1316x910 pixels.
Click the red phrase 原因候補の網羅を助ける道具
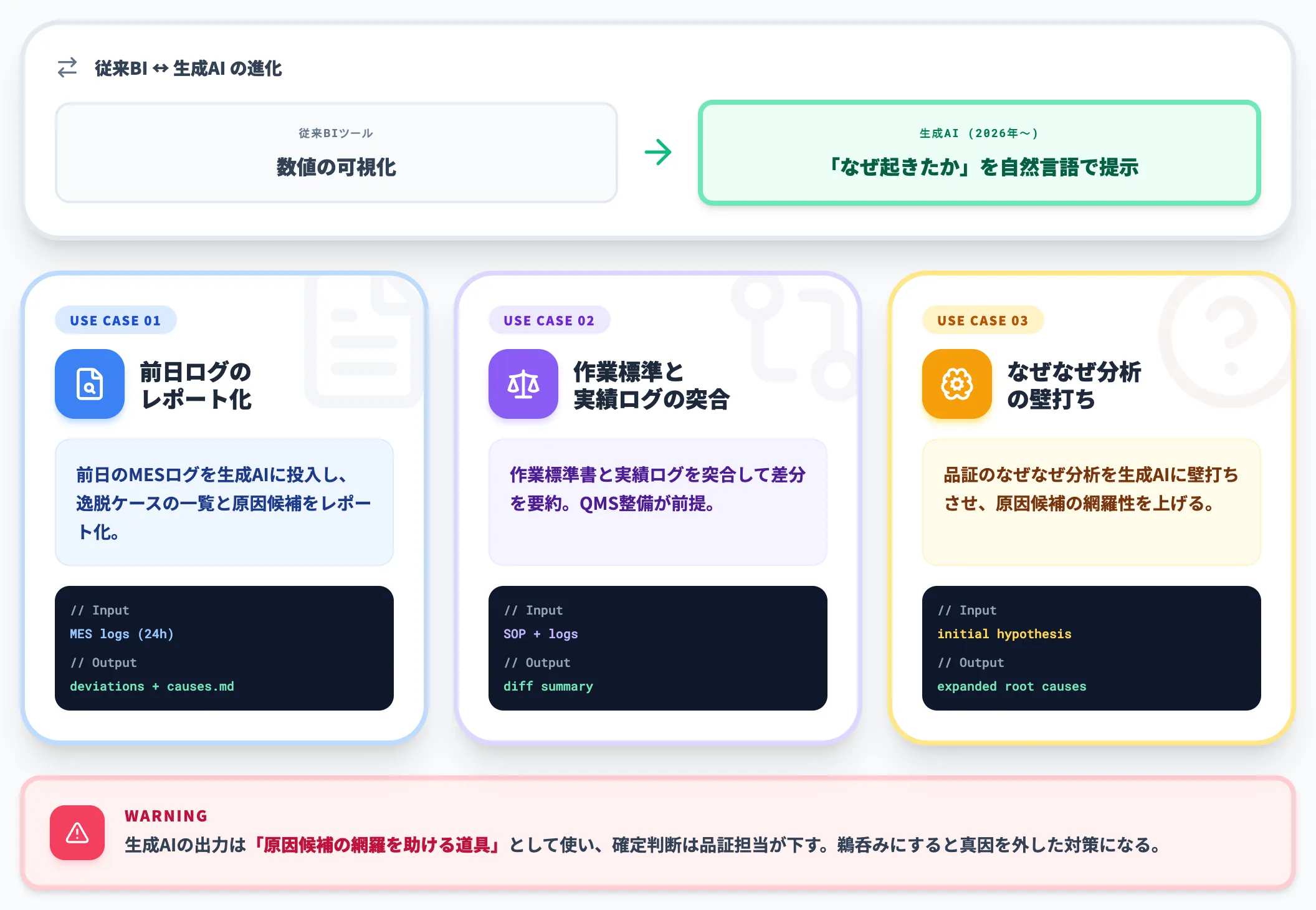[376, 845]
